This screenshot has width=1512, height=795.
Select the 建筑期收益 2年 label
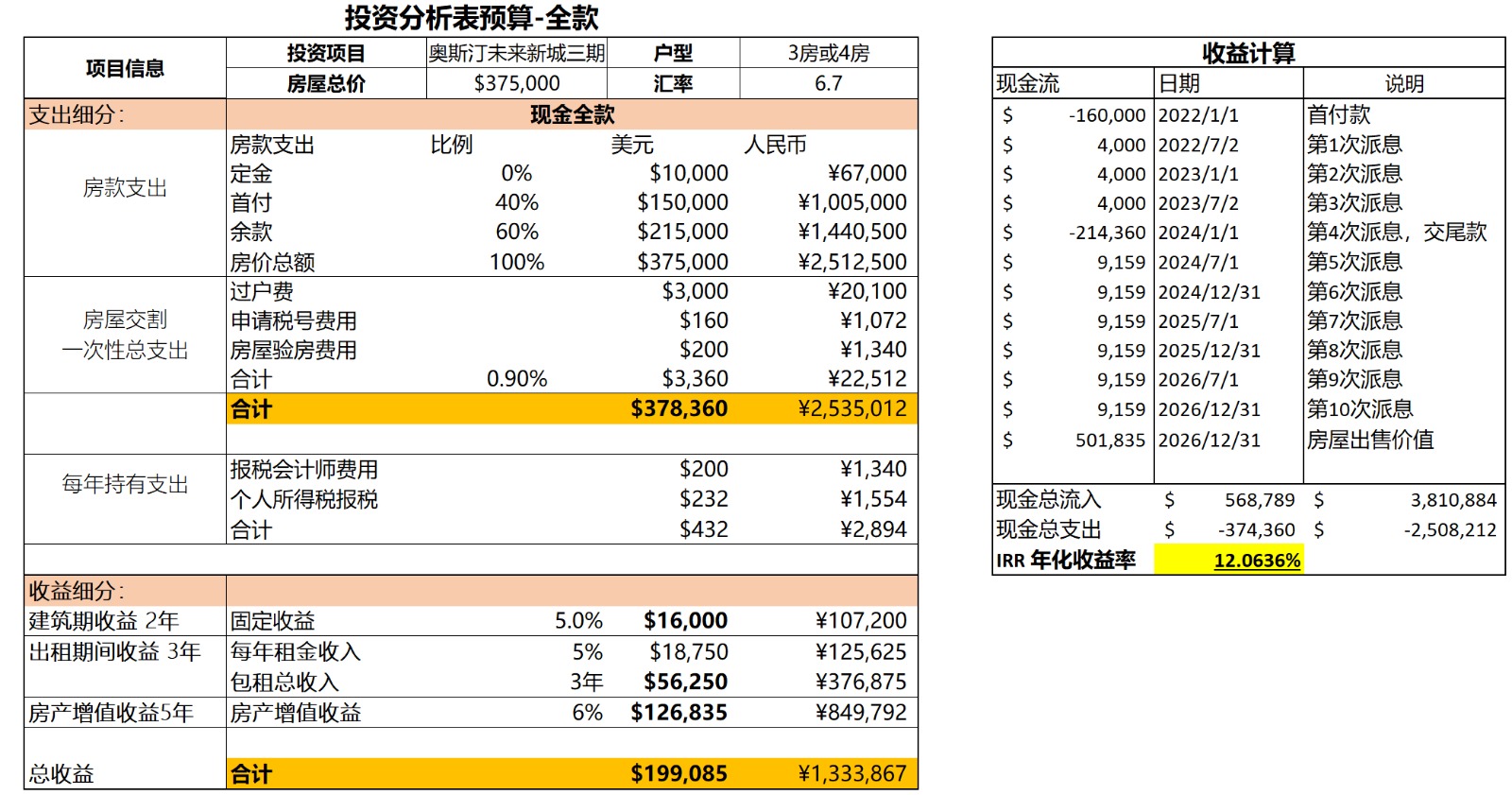103,621
